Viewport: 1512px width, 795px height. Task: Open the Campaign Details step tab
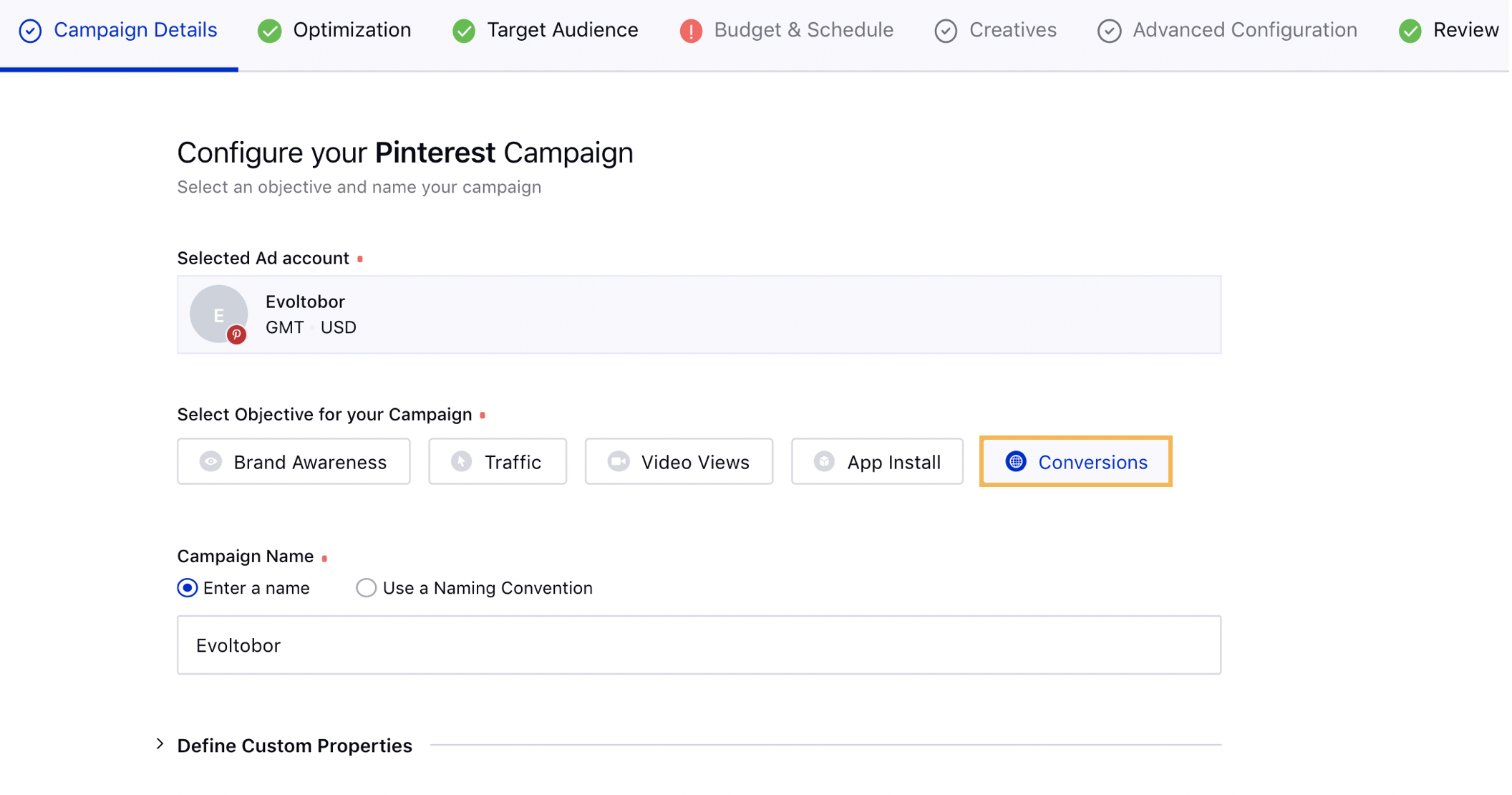[118, 30]
